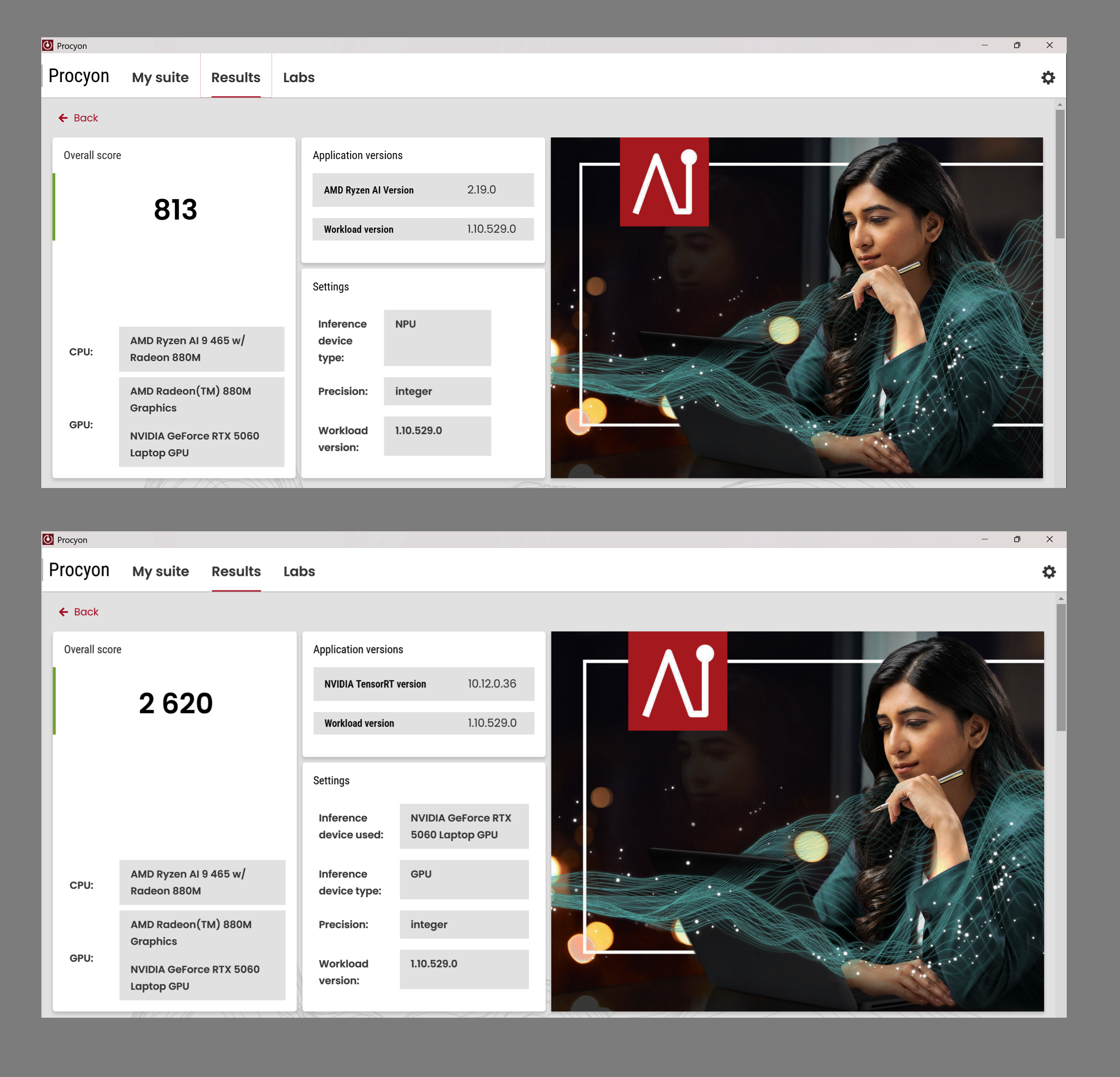Open Labs tab in top window
This screenshot has height=1077, width=1120.
coord(298,77)
